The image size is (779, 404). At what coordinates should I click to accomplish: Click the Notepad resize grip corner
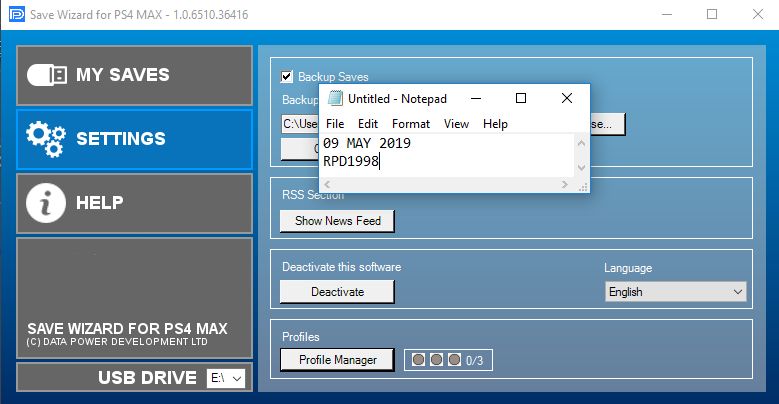click(583, 186)
